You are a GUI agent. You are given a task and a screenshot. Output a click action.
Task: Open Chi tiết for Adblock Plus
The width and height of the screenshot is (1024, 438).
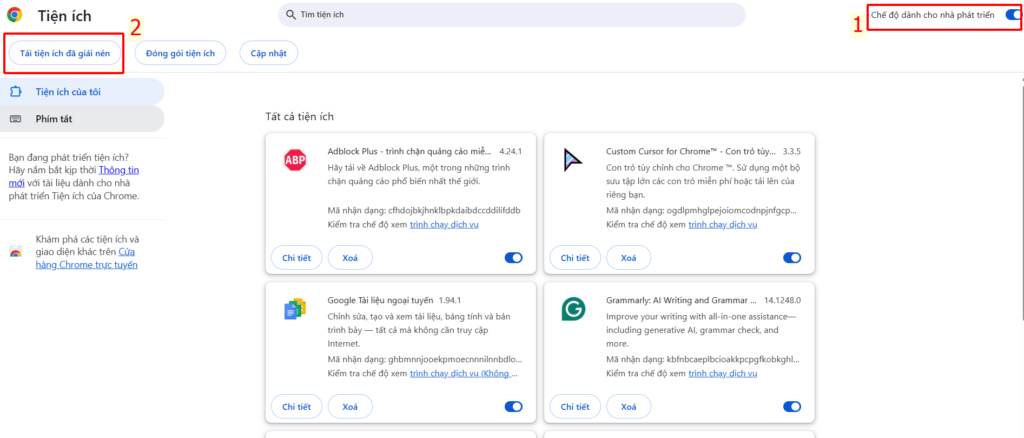click(x=296, y=258)
